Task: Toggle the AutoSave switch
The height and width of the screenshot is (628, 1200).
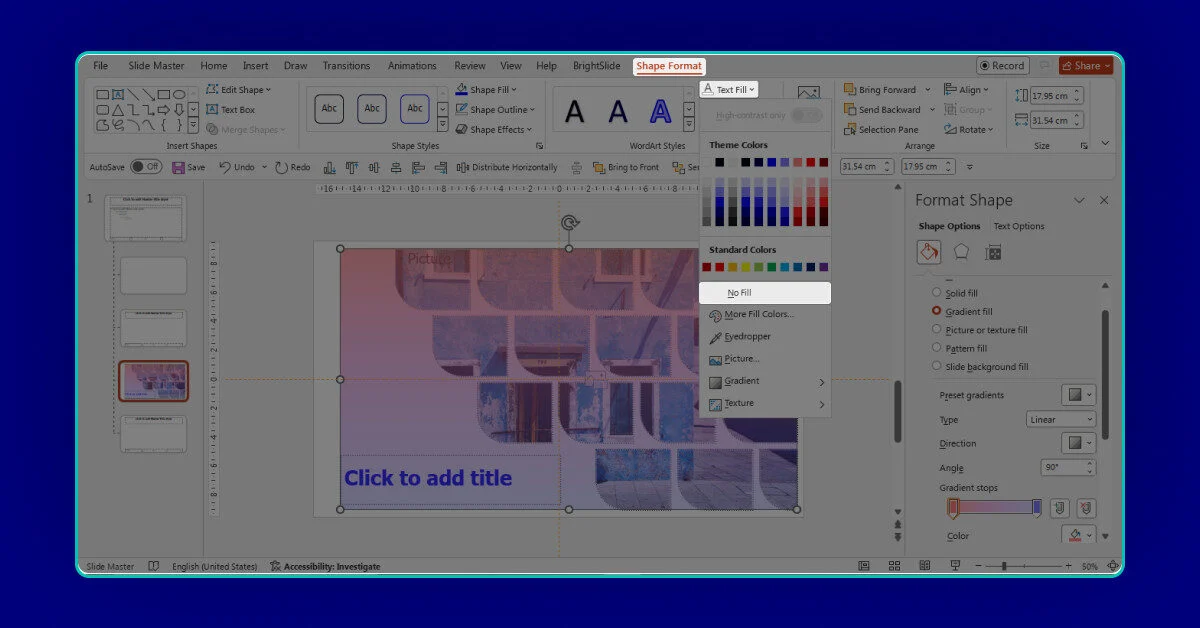Action: click(x=146, y=167)
